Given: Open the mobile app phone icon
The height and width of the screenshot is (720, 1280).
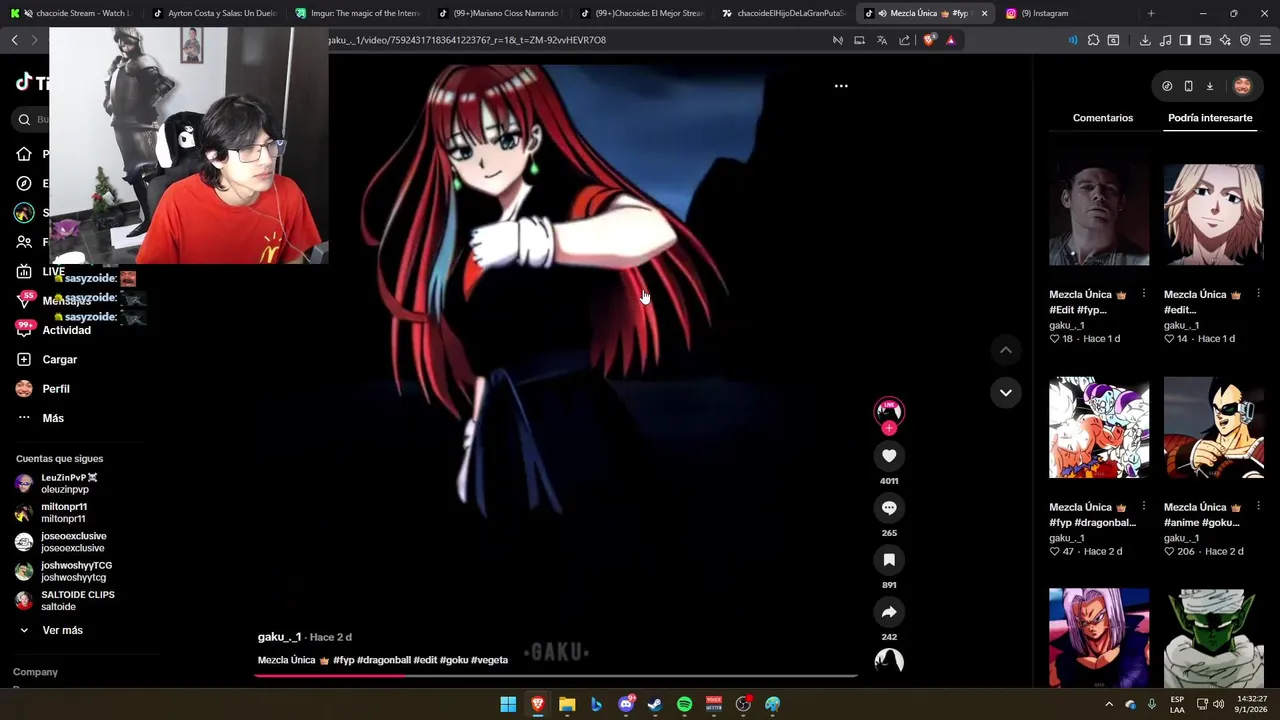Looking at the screenshot, I should pos(1188,86).
